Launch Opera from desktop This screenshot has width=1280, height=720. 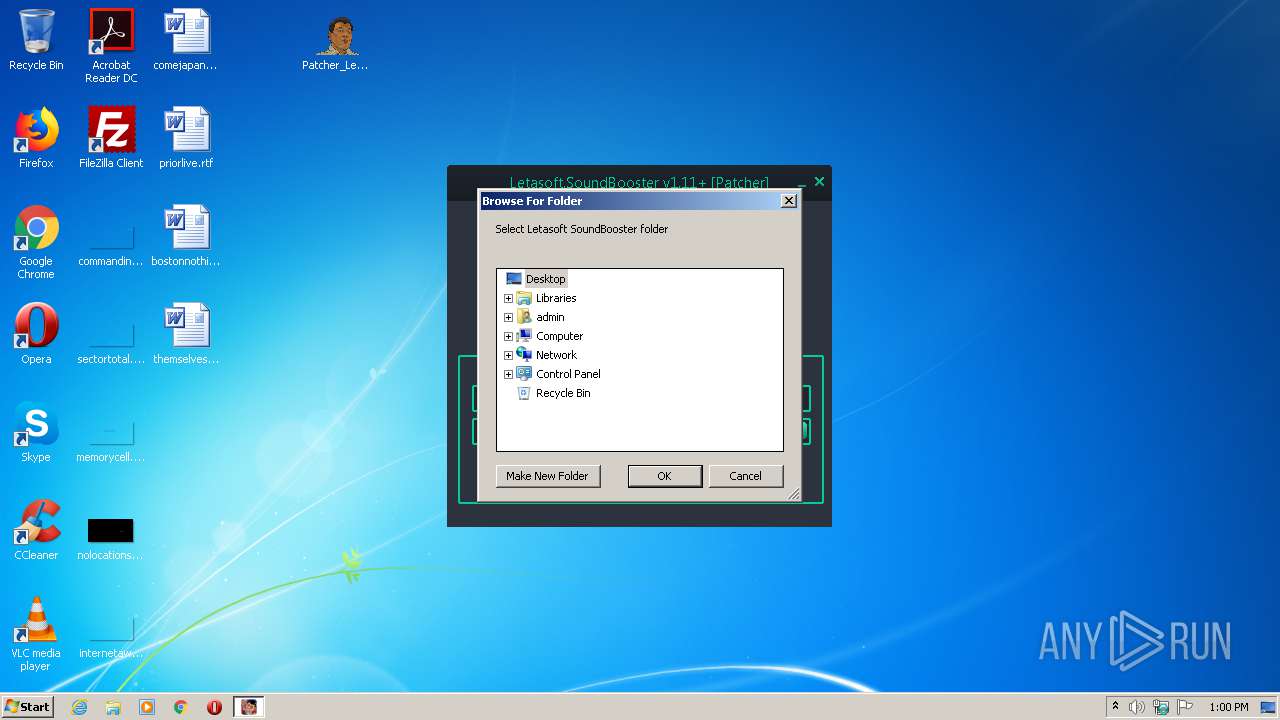tap(36, 334)
